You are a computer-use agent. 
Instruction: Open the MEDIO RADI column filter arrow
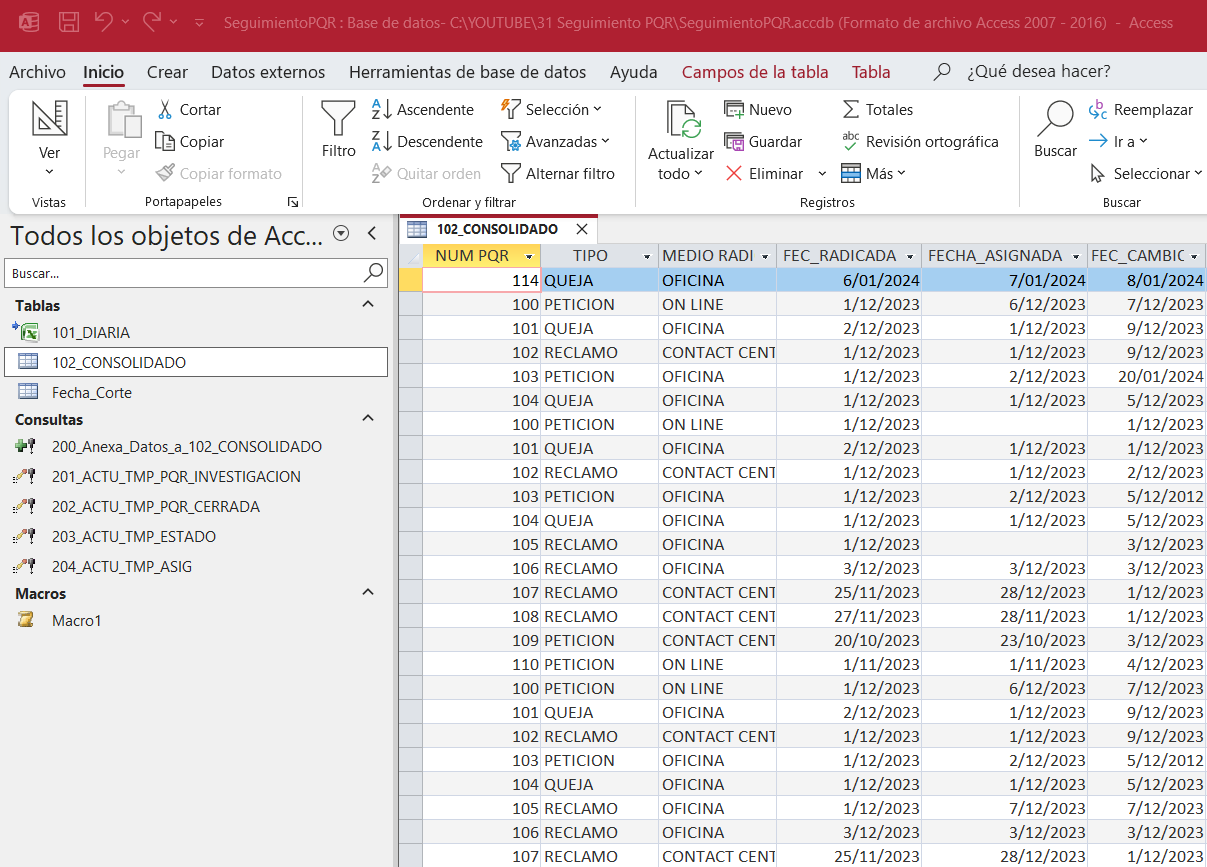click(766, 256)
